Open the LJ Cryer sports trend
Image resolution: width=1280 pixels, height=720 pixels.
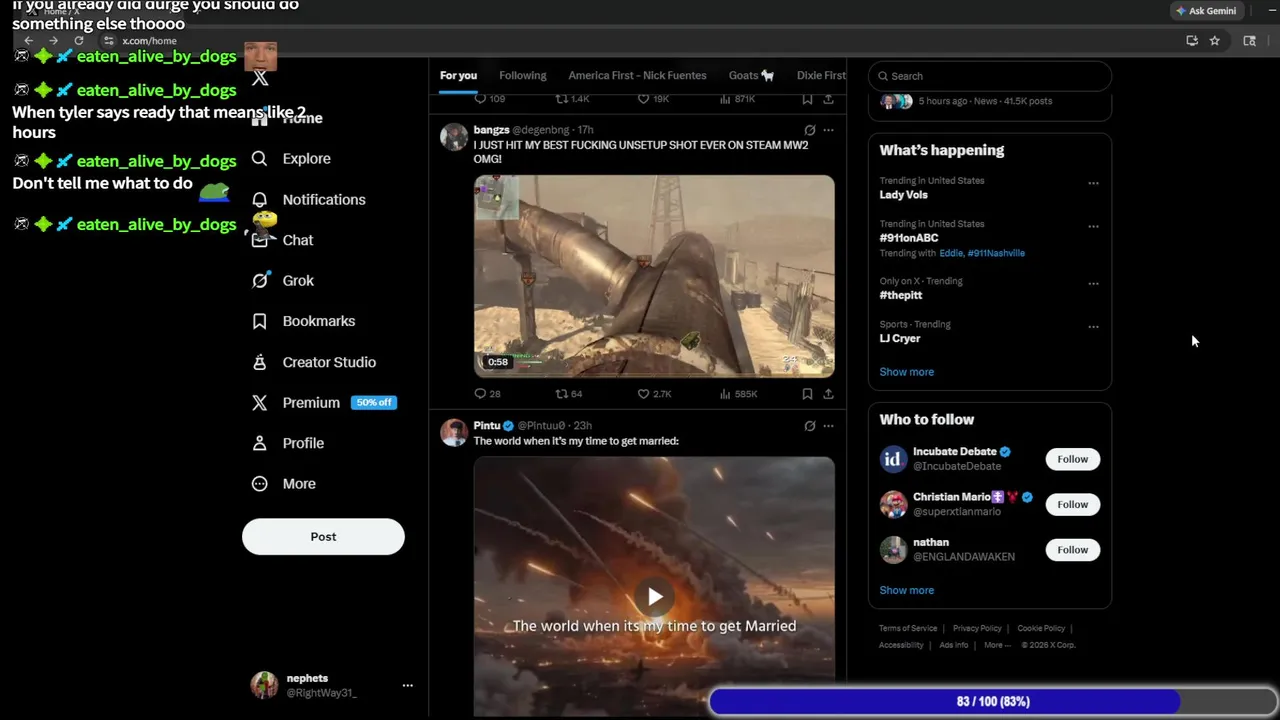899,338
